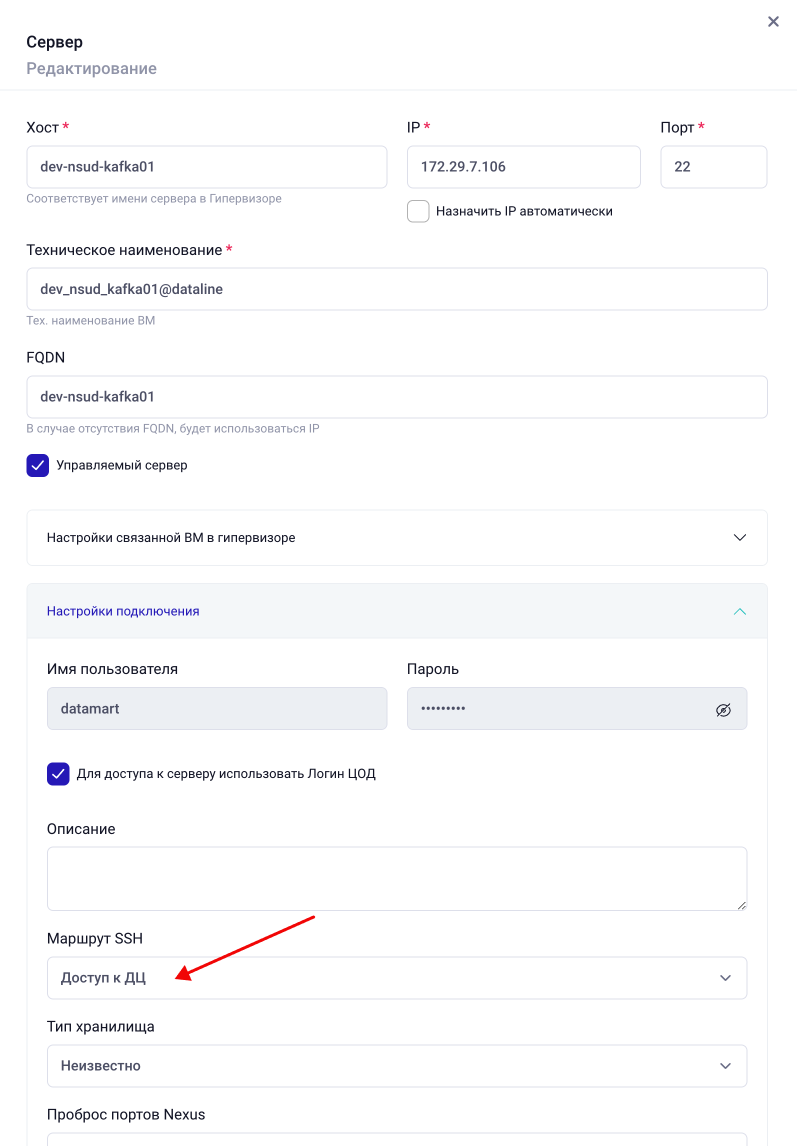Click the Хост input field

pos(206,167)
